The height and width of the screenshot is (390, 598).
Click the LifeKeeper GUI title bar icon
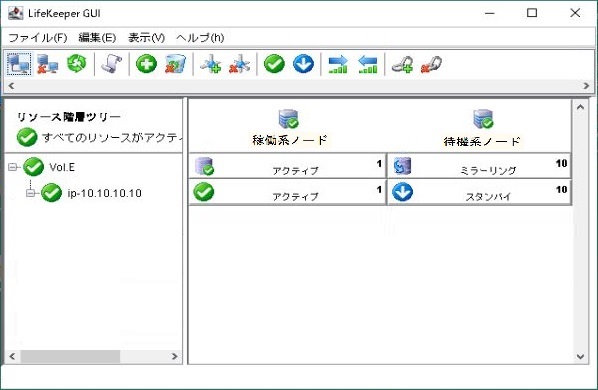point(16,13)
